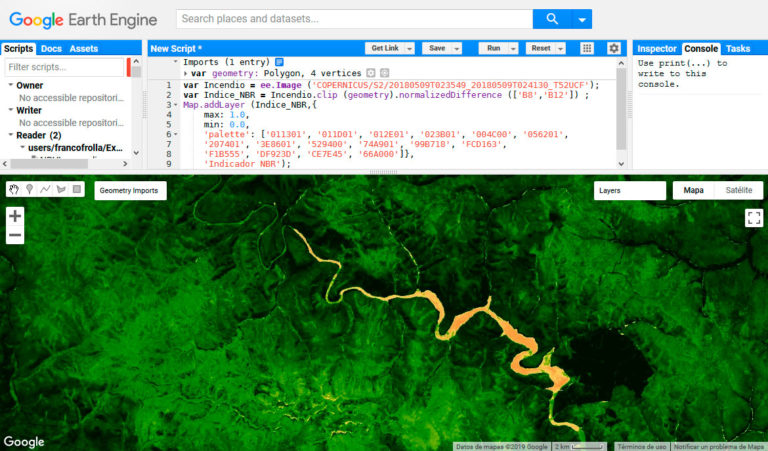Select the draw polygon shape tool
Image resolution: width=768 pixels, height=451 pixels.
pyautogui.click(x=61, y=189)
